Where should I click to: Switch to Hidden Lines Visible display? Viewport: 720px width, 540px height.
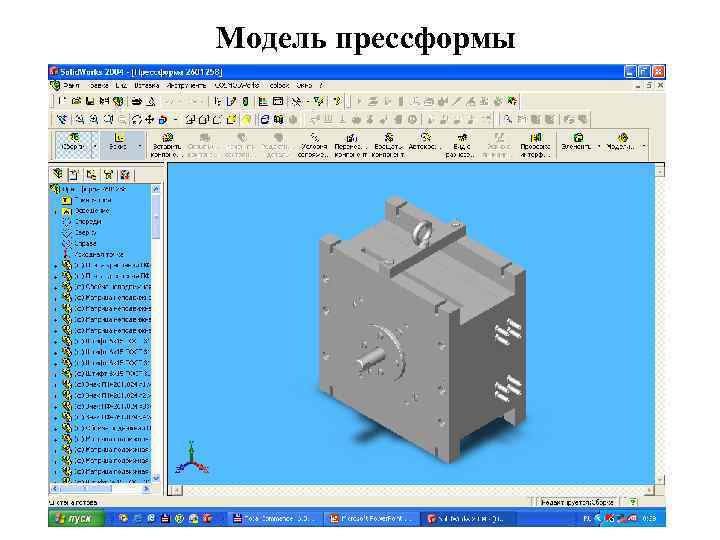203,120
